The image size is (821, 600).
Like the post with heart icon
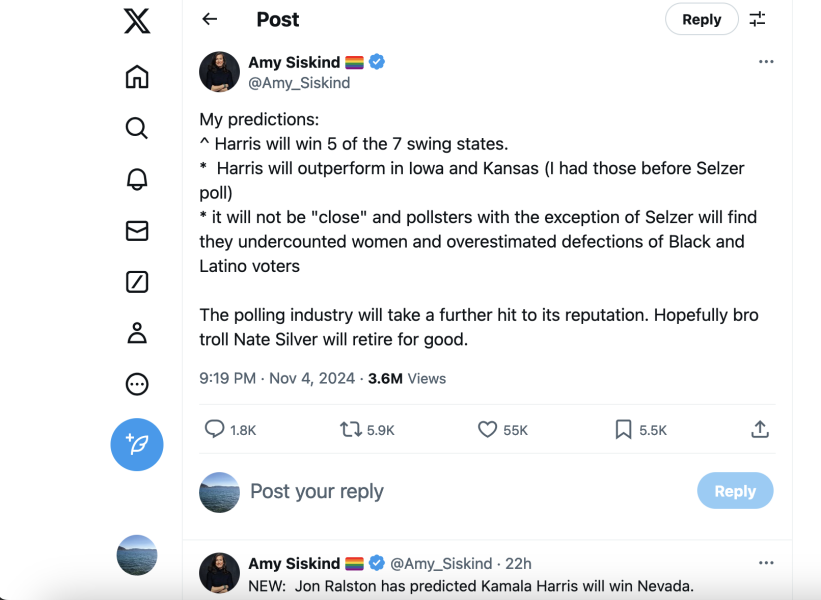click(487, 429)
